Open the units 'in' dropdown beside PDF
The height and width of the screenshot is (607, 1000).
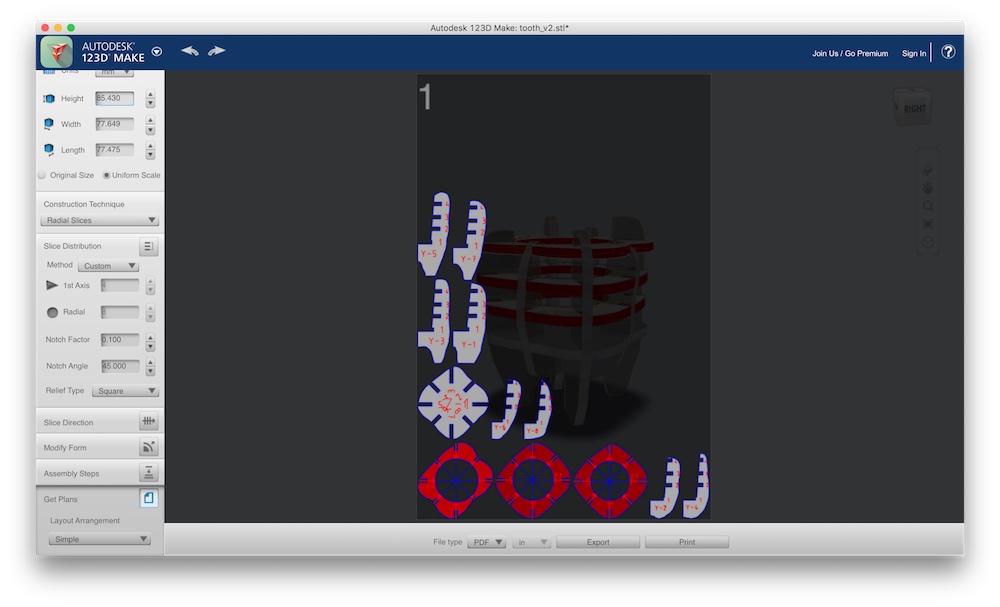pos(531,542)
